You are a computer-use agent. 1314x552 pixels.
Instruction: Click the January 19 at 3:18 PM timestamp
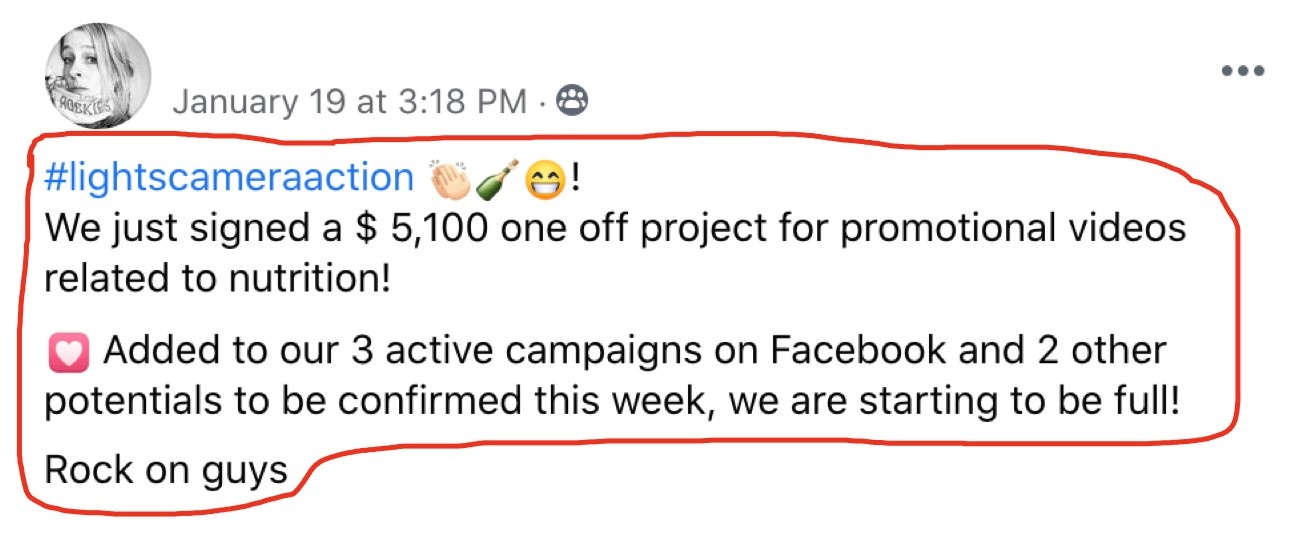point(349,101)
